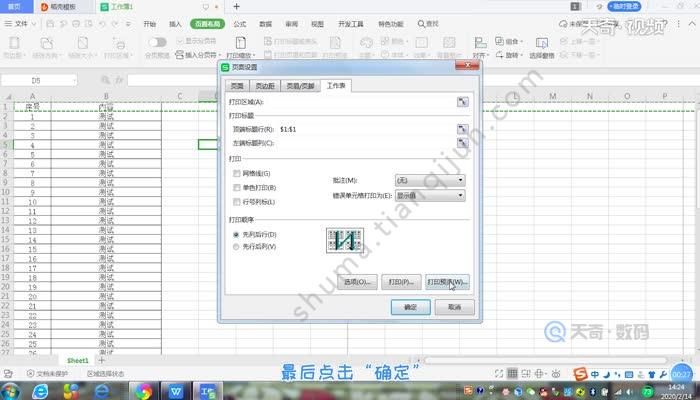Add a new sheet with plus icon
The height and width of the screenshot is (400, 700).
[x=101, y=360]
